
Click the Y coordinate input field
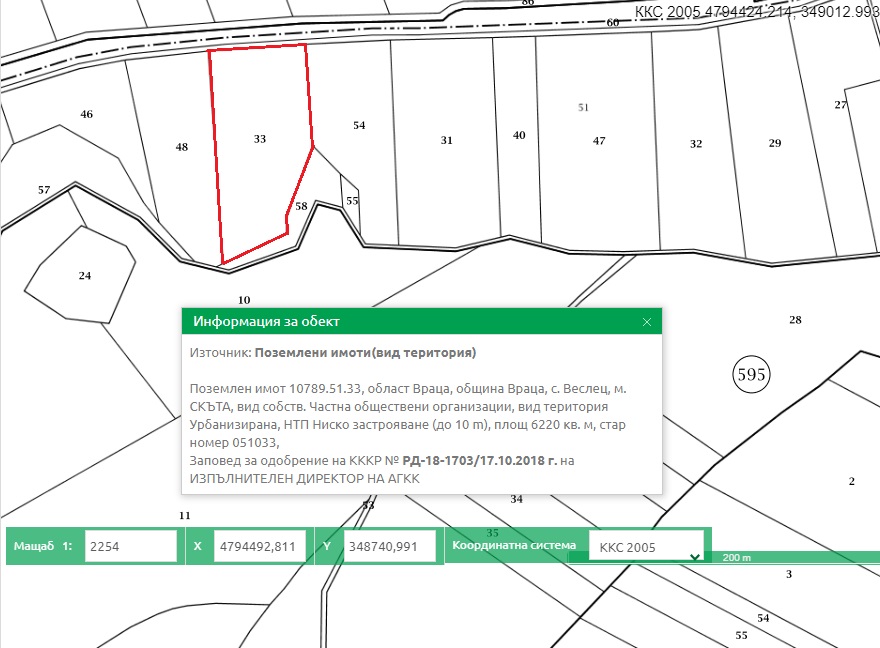click(x=390, y=547)
